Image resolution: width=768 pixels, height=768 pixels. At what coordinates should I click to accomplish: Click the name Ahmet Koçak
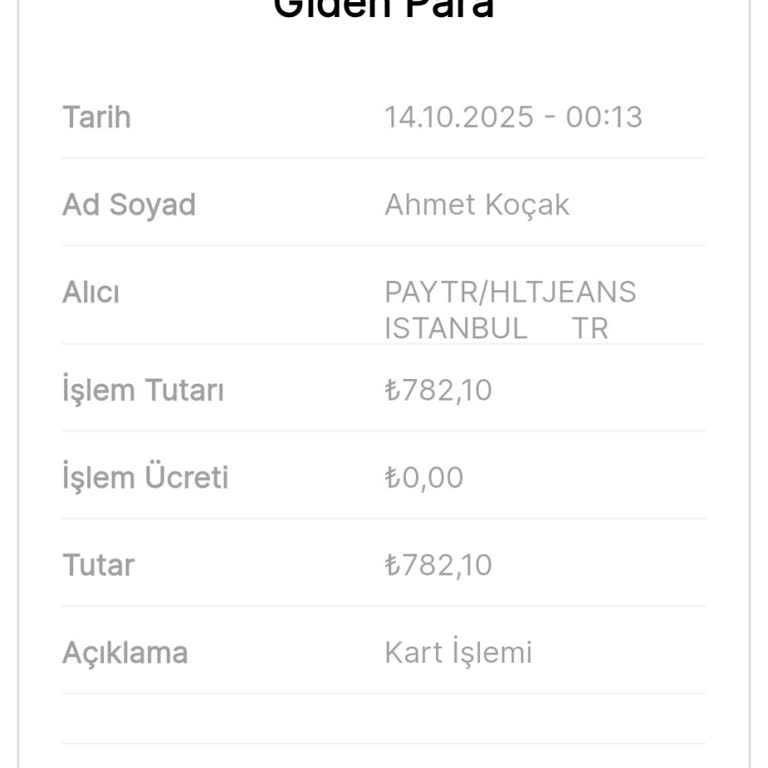[477, 205]
